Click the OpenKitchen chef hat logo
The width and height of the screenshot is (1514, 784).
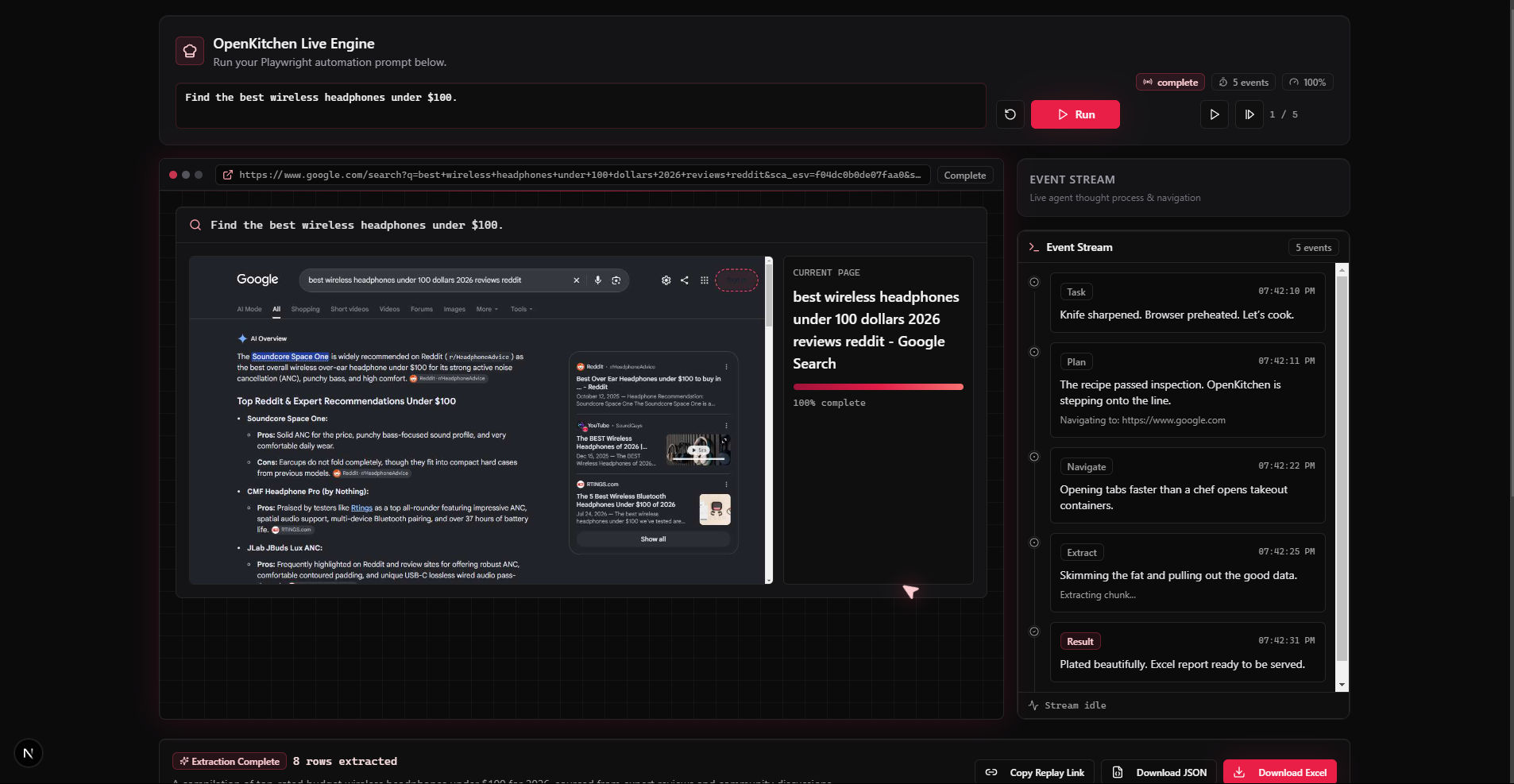pyautogui.click(x=190, y=51)
